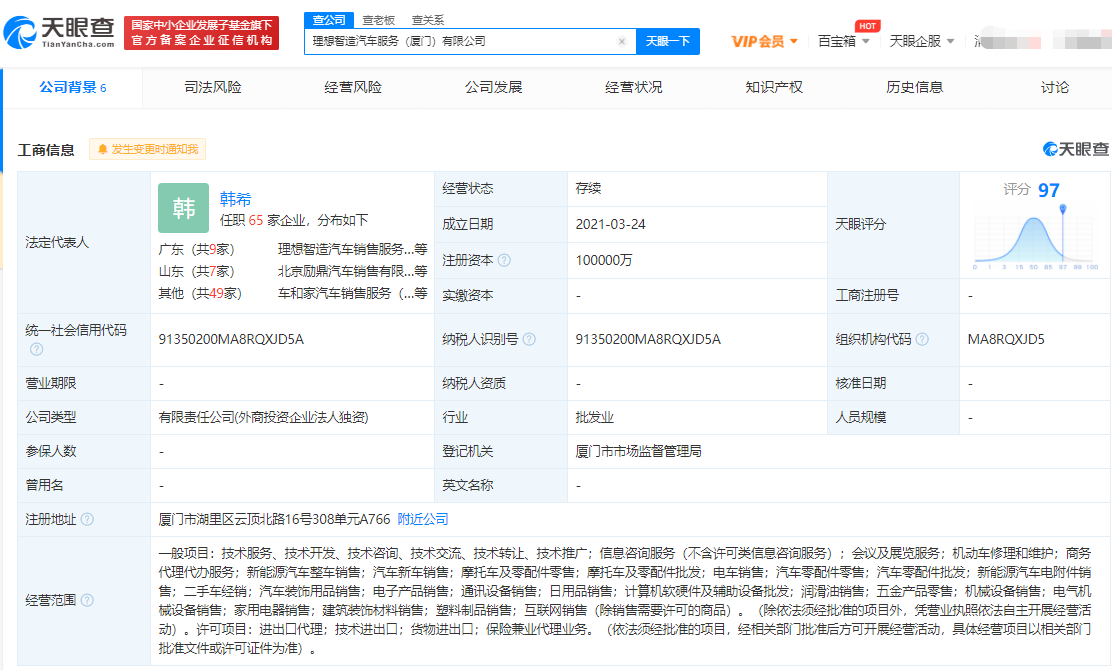Click the 韩 avatar of the legal representative
The image size is (1112, 670).
(x=184, y=207)
